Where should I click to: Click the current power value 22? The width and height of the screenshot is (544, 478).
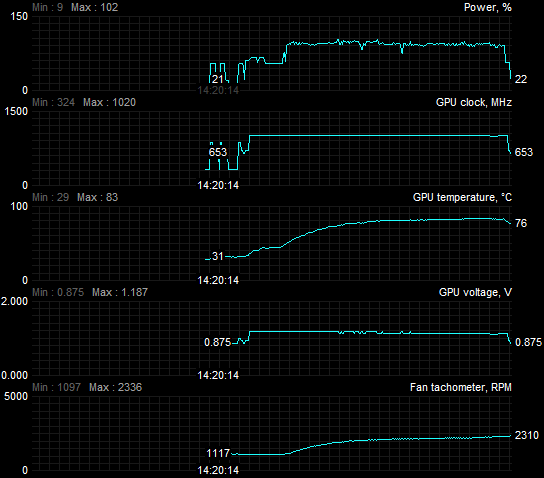[x=521, y=79]
